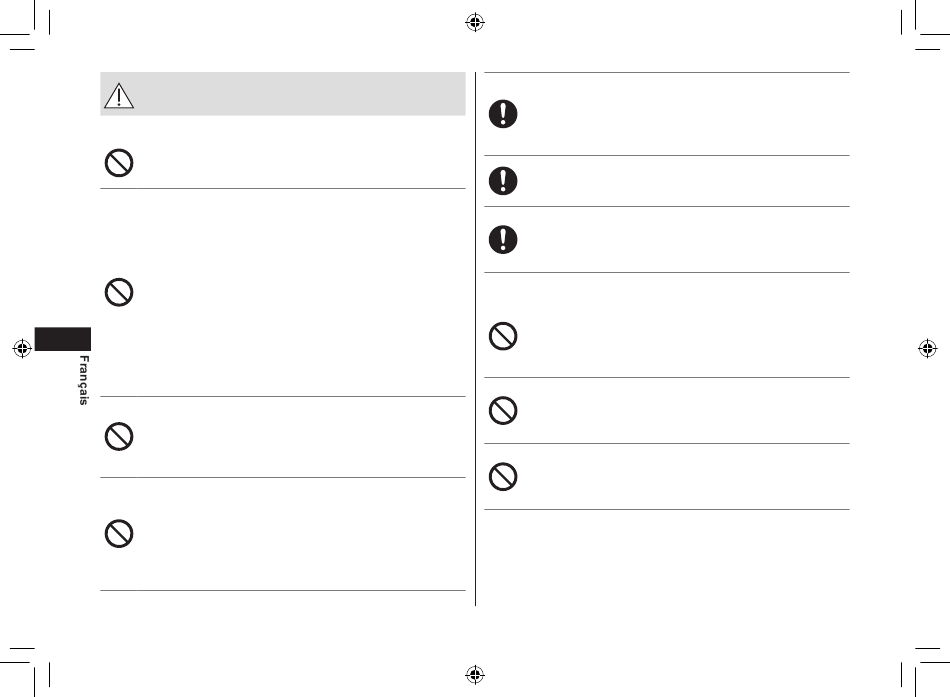Click the first prohibition icon below the warning banner
This screenshot has width=950, height=697.
tap(119, 163)
